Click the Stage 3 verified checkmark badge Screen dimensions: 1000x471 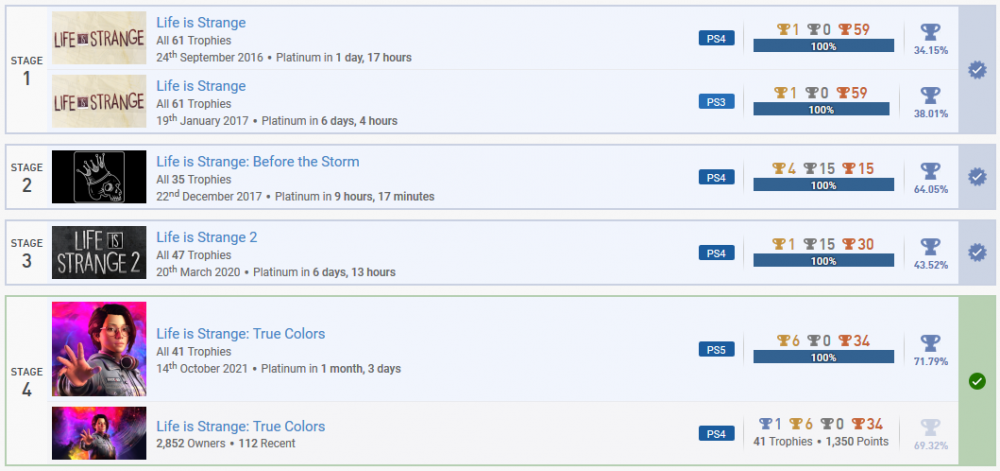pyautogui.click(x=978, y=253)
